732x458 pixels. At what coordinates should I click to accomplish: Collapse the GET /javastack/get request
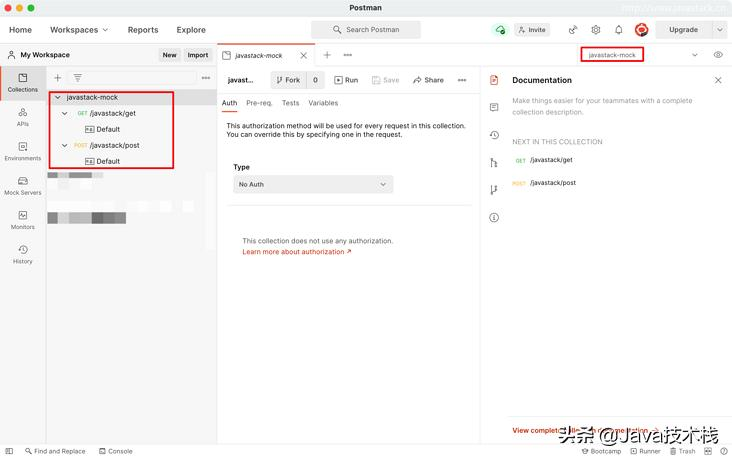coord(64,113)
